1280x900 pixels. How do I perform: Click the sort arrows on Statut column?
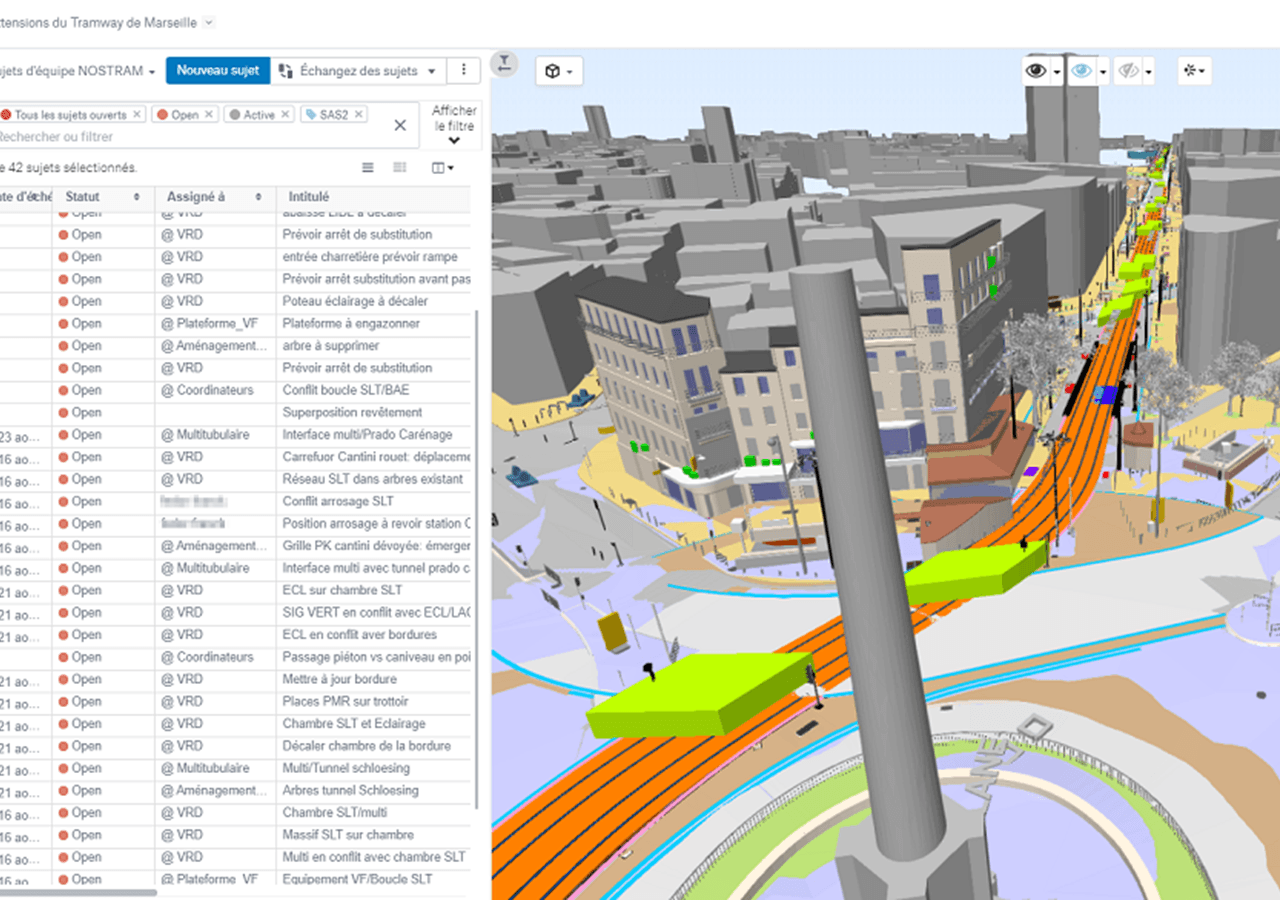tap(137, 197)
